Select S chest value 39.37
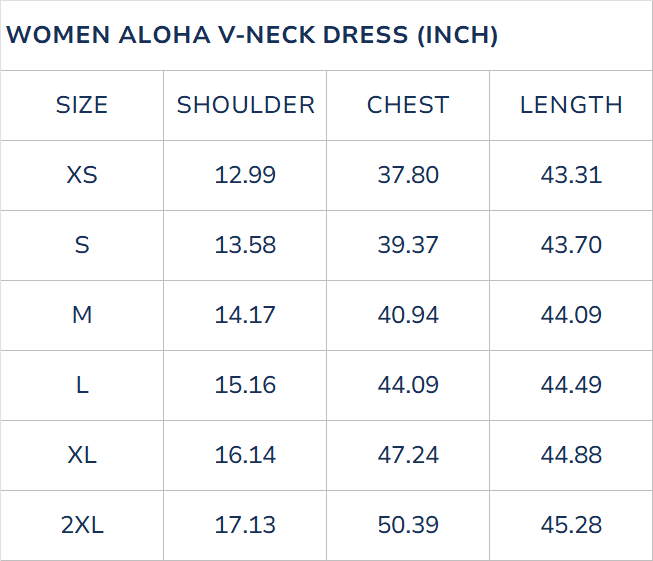653x561 pixels. [x=408, y=245]
